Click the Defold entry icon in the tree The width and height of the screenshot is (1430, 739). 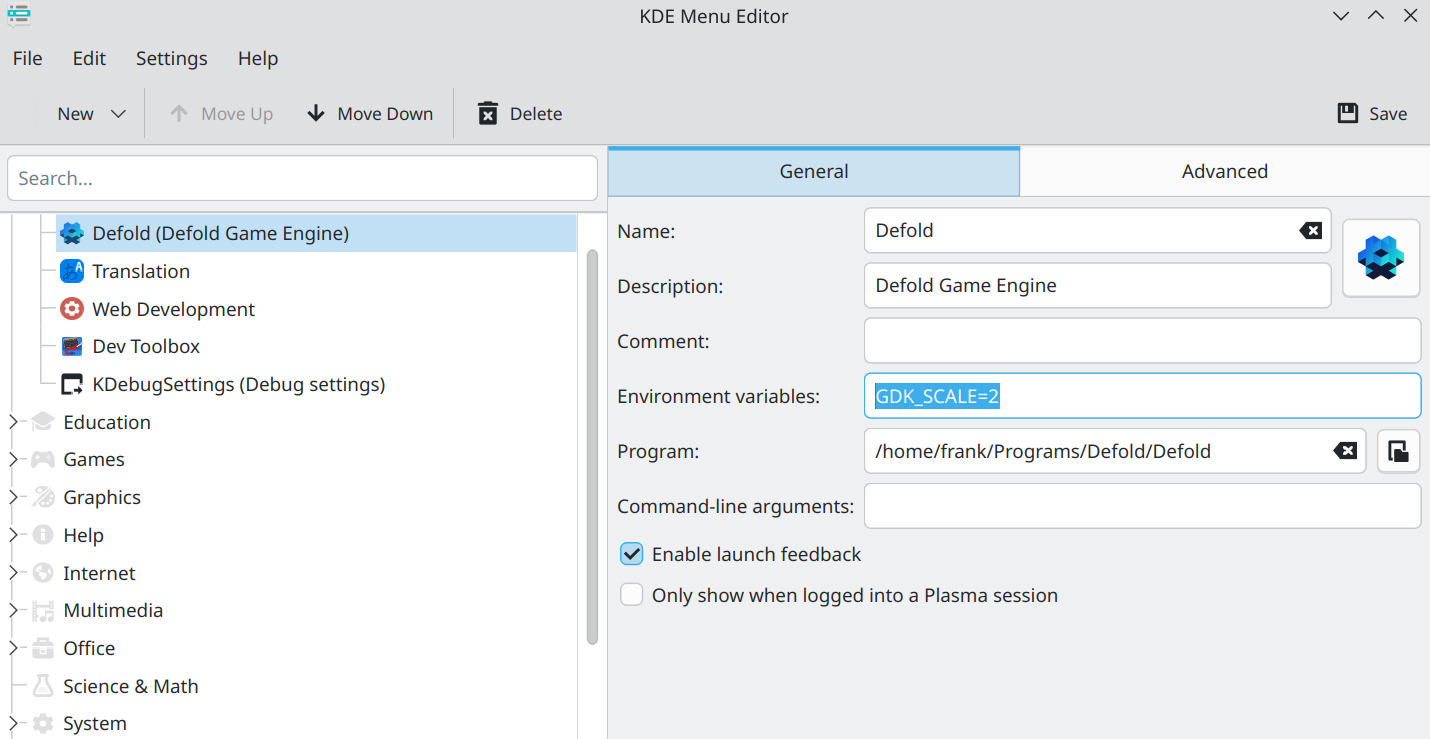tap(72, 233)
